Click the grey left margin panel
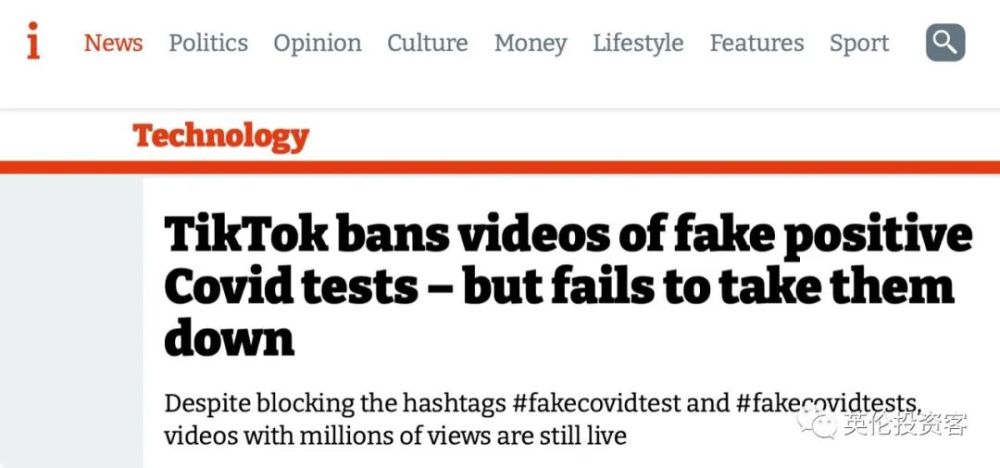 [x=71, y=320]
